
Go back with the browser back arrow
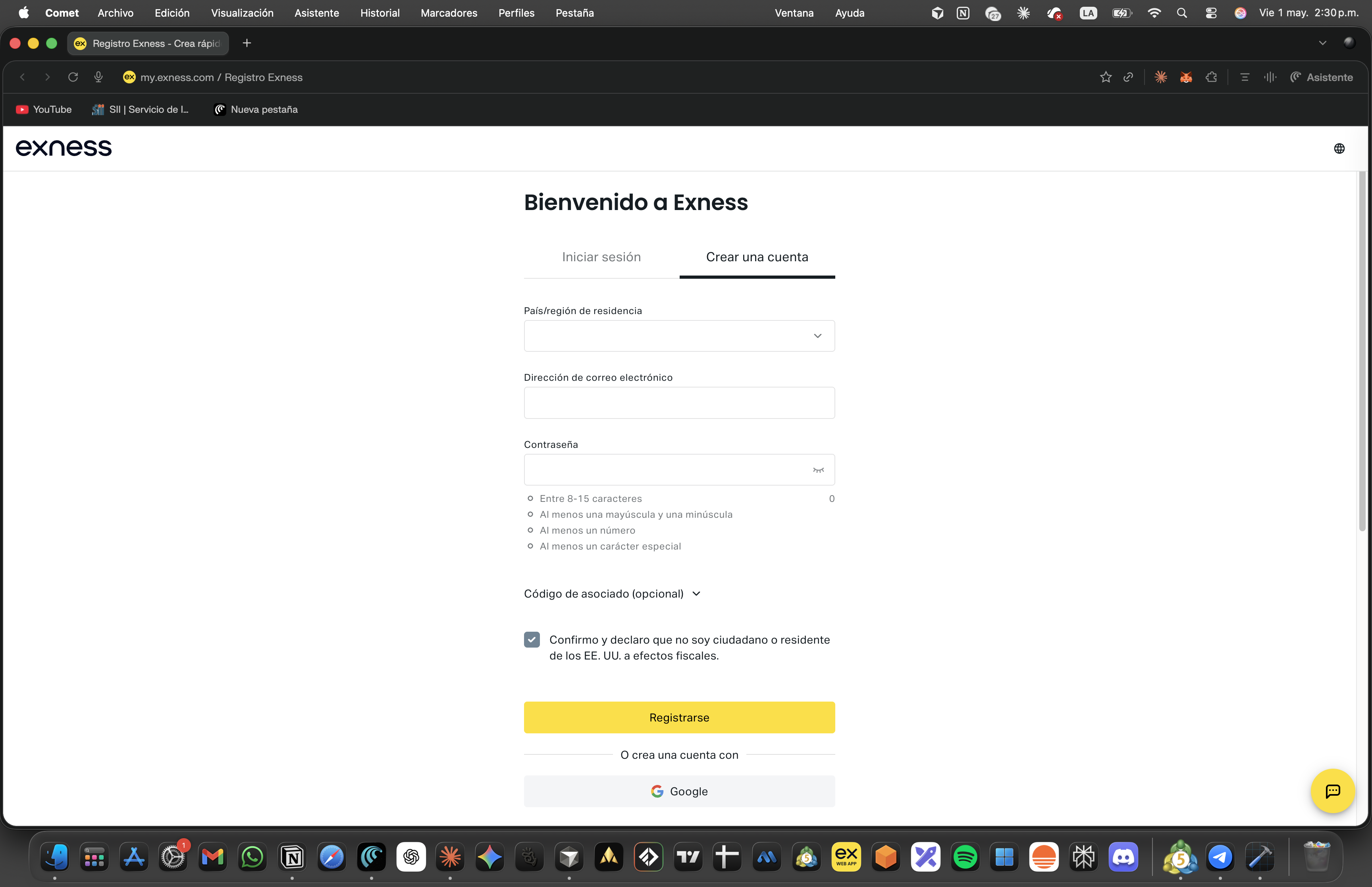point(22,77)
